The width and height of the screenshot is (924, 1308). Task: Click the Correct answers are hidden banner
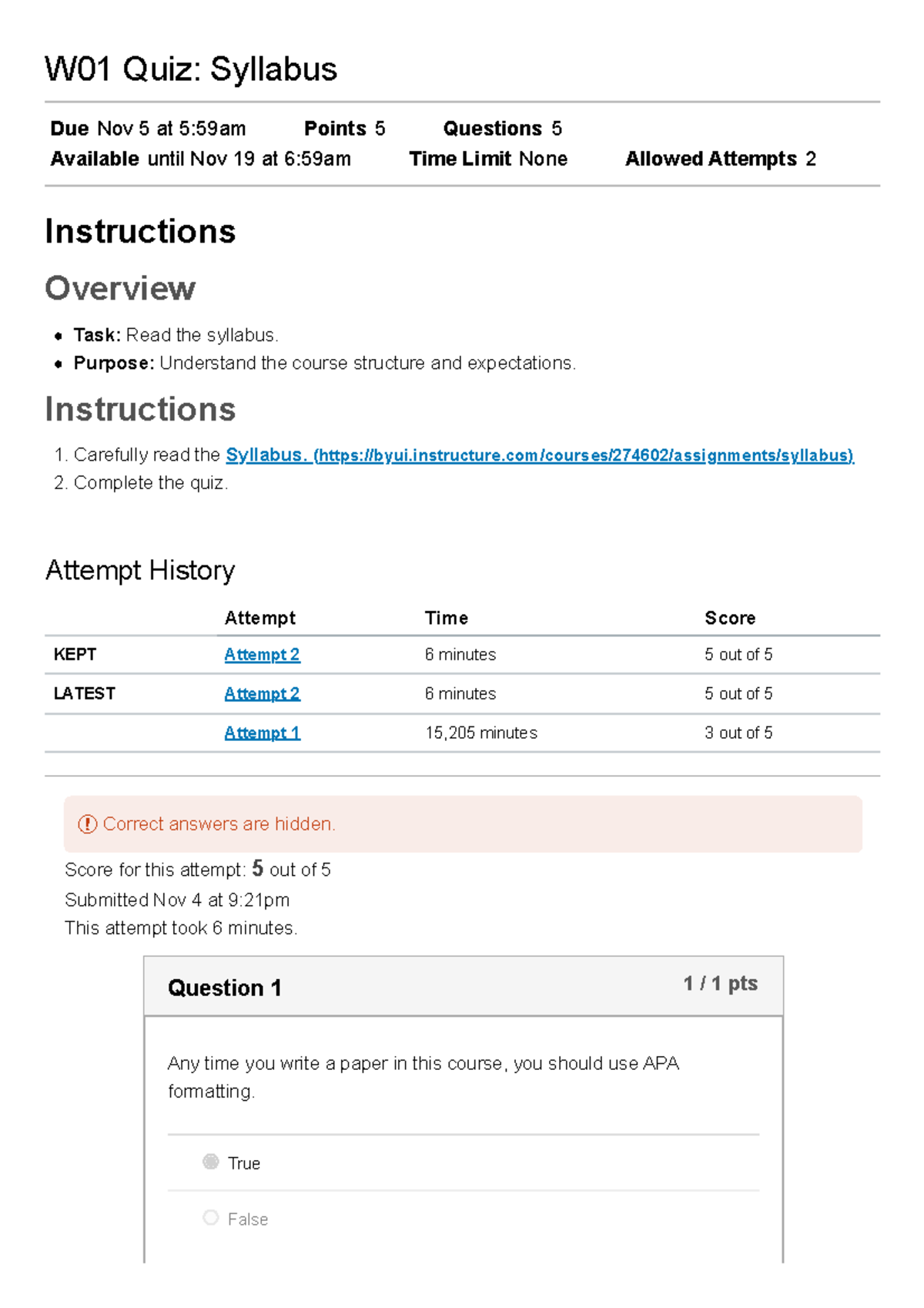[462, 824]
